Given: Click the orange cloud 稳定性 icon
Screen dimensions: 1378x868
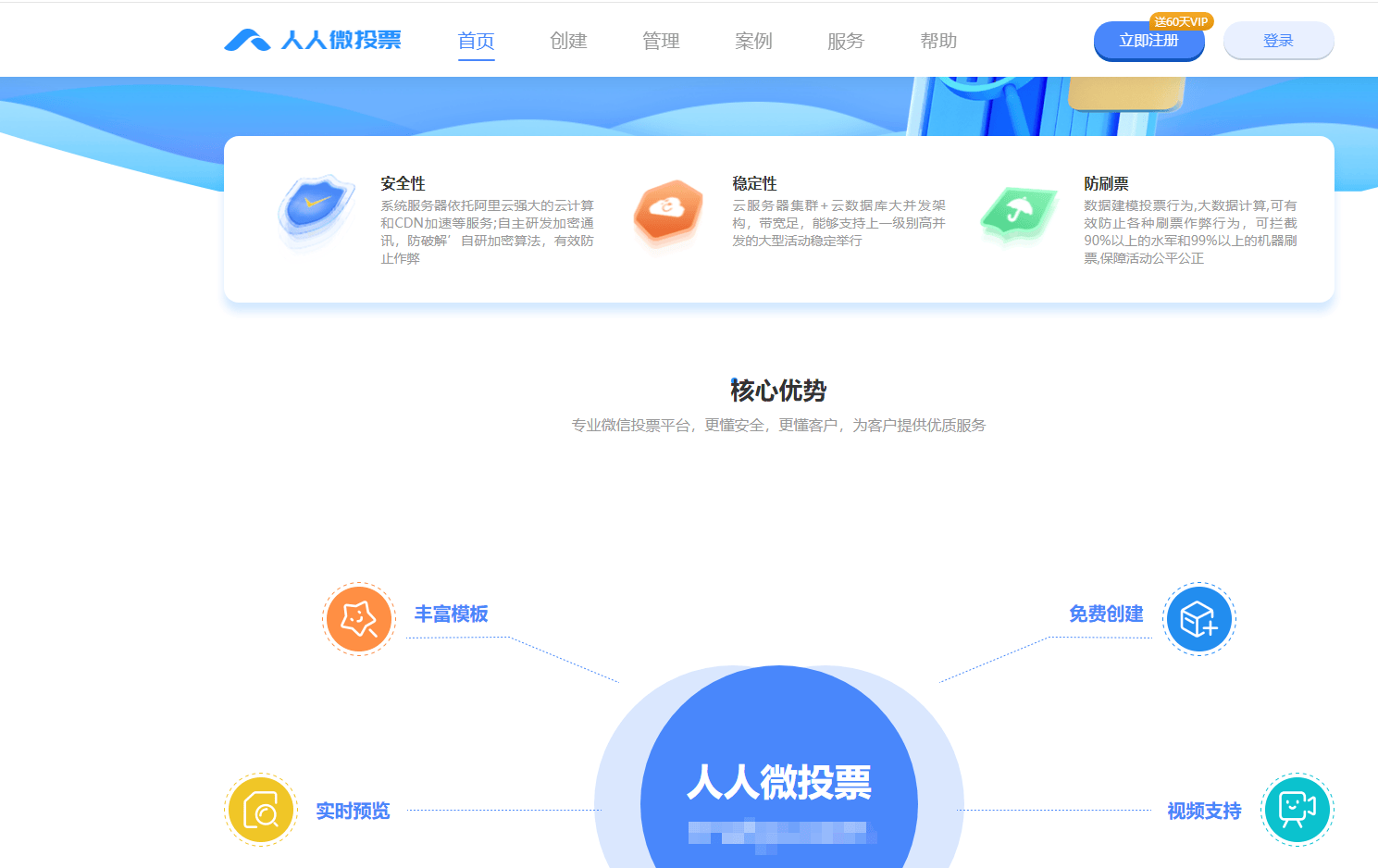Looking at the screenshot, I should (x=668, y=213).
